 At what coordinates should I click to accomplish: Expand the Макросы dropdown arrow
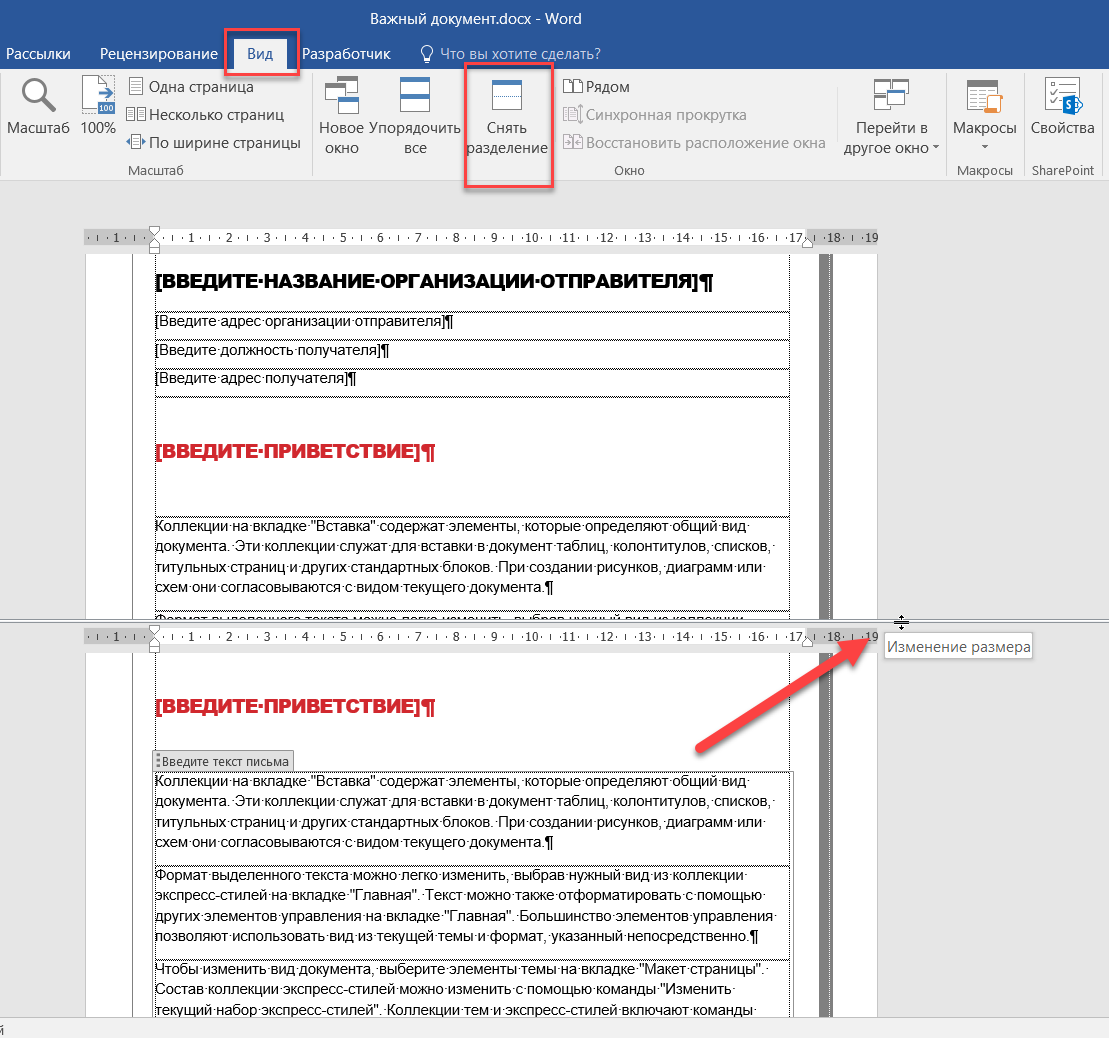click(985, 147)
